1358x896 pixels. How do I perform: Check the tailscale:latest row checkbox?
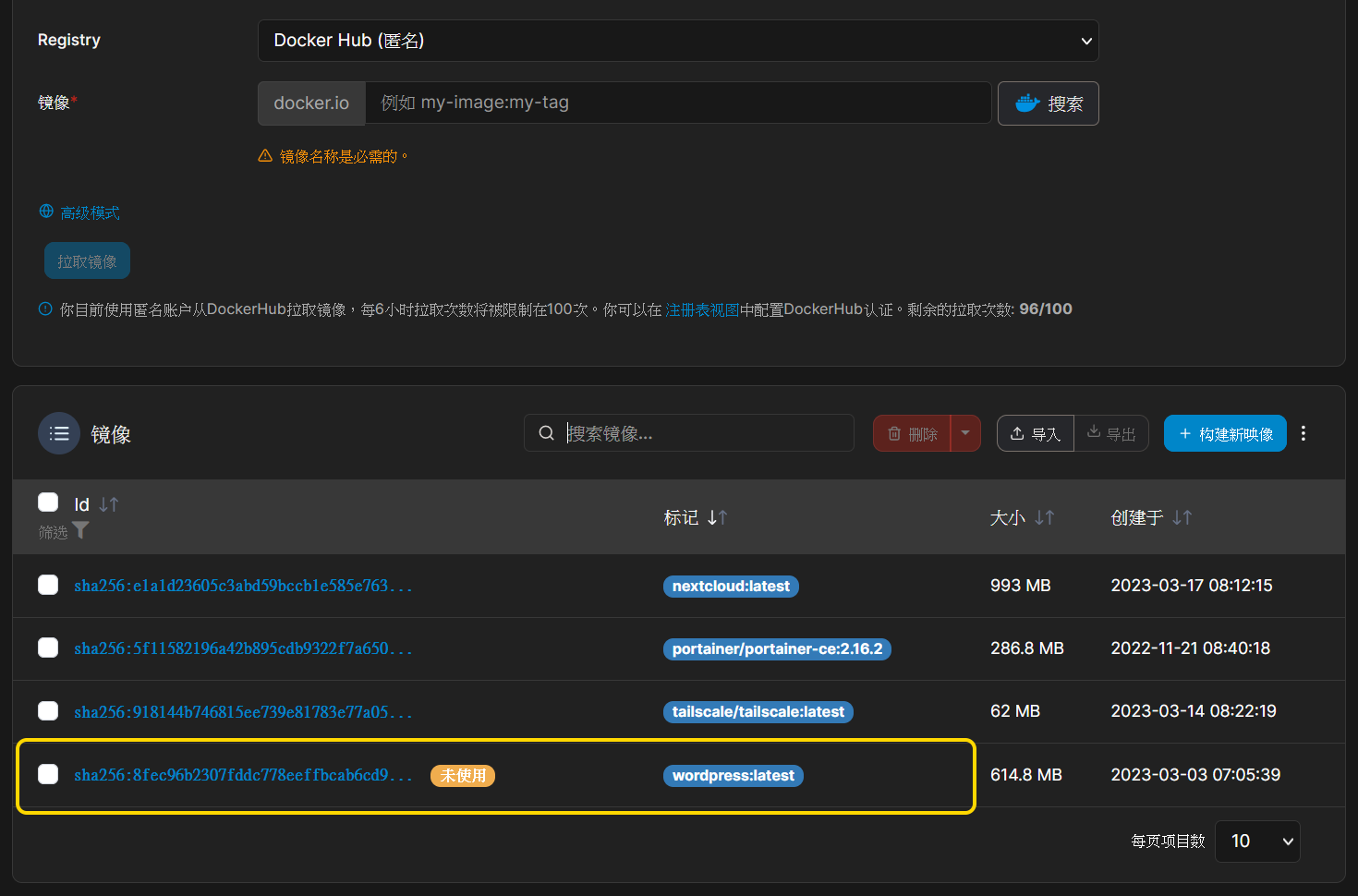48,710
